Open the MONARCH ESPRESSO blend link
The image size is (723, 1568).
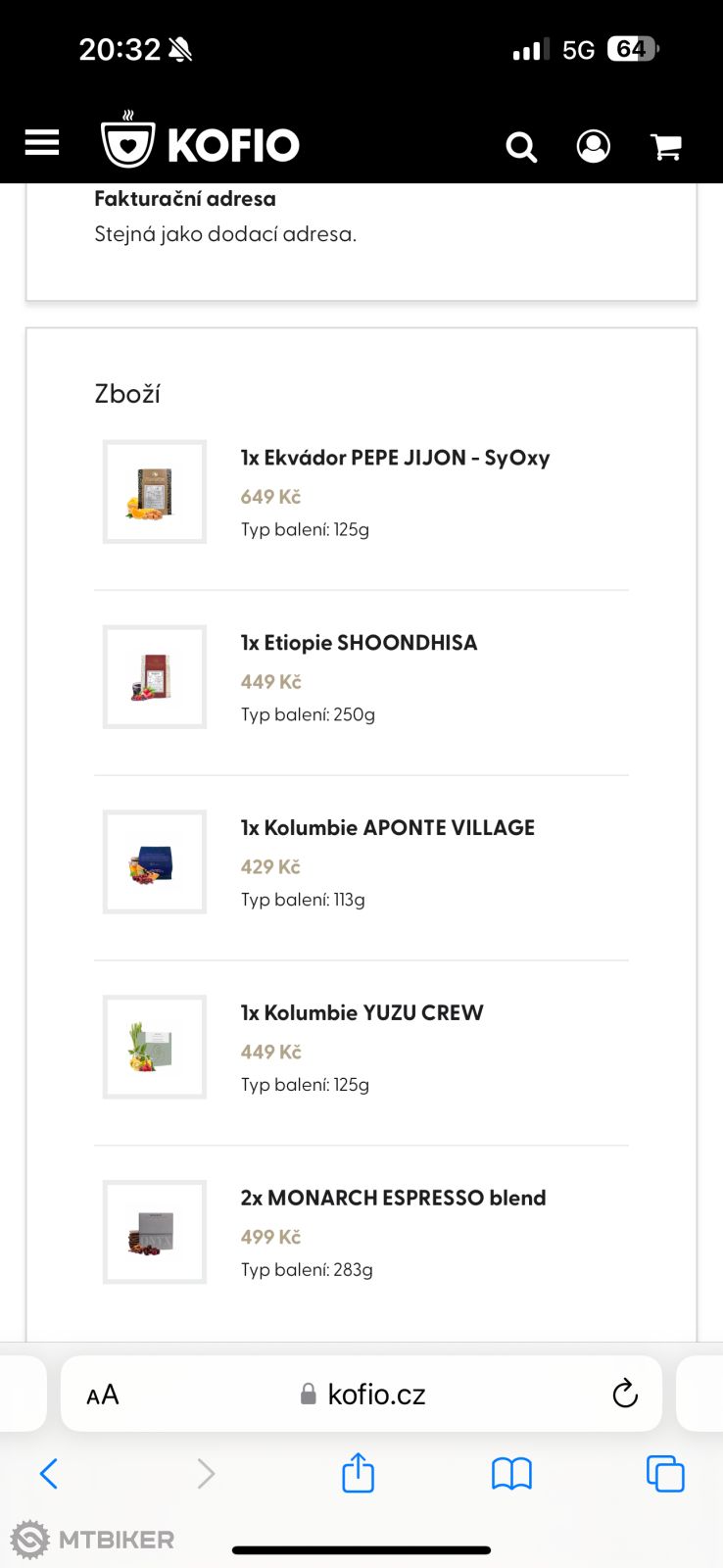point(394,1198)
